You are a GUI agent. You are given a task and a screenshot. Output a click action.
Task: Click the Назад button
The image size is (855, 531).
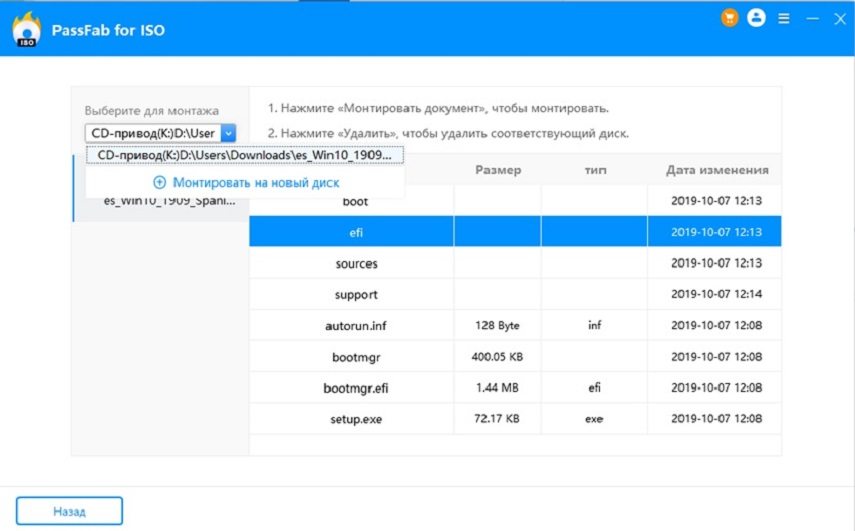(x=69, y=510)
